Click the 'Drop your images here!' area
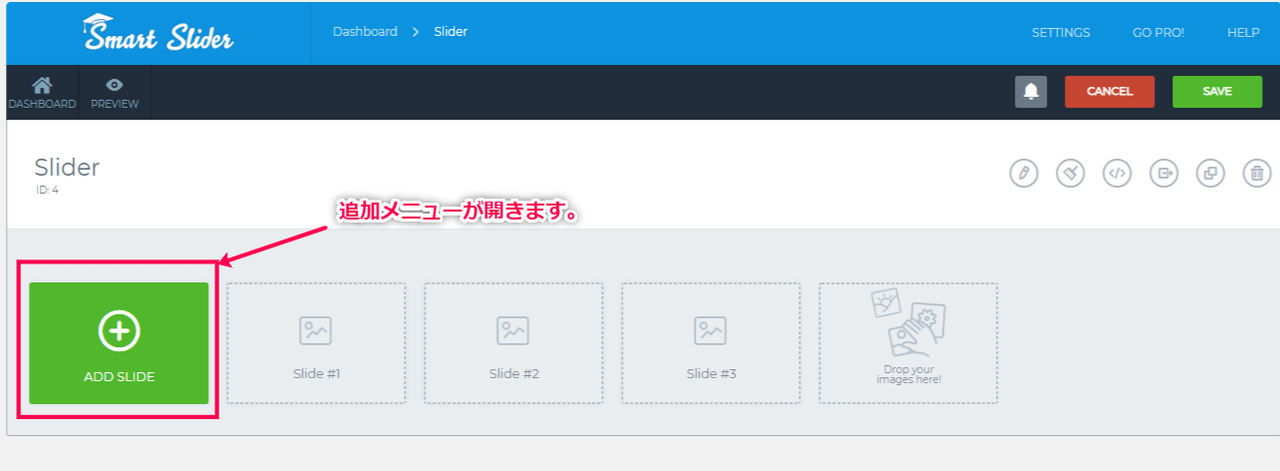Viewport: 1280px width, 471px height. click(x=908, y=343)
